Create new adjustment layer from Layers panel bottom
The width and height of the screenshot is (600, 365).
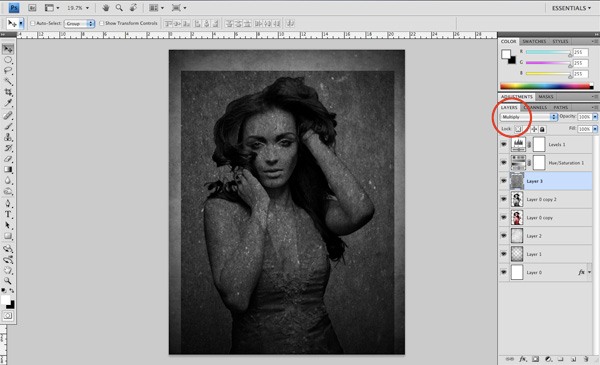click(x=548, y=359)
